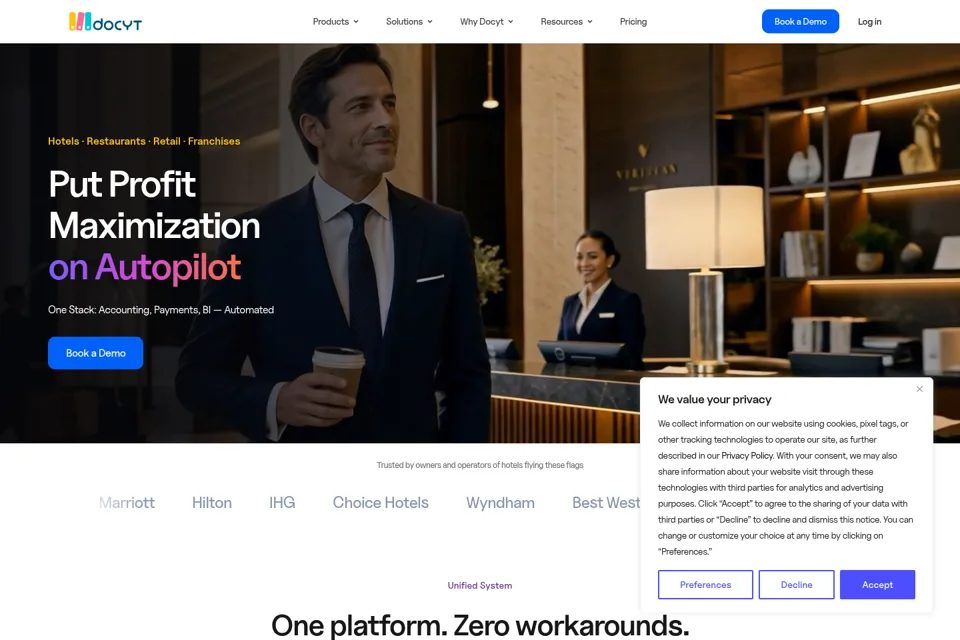Viewport: 960px width, 640px height.
Task: Close the privacy notice popup
Action: point(920,389)
